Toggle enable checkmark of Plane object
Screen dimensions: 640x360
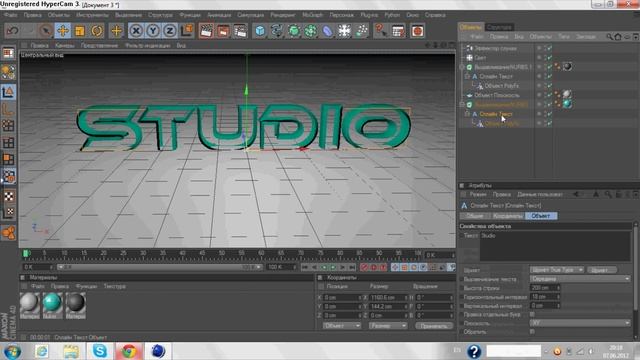549,95
